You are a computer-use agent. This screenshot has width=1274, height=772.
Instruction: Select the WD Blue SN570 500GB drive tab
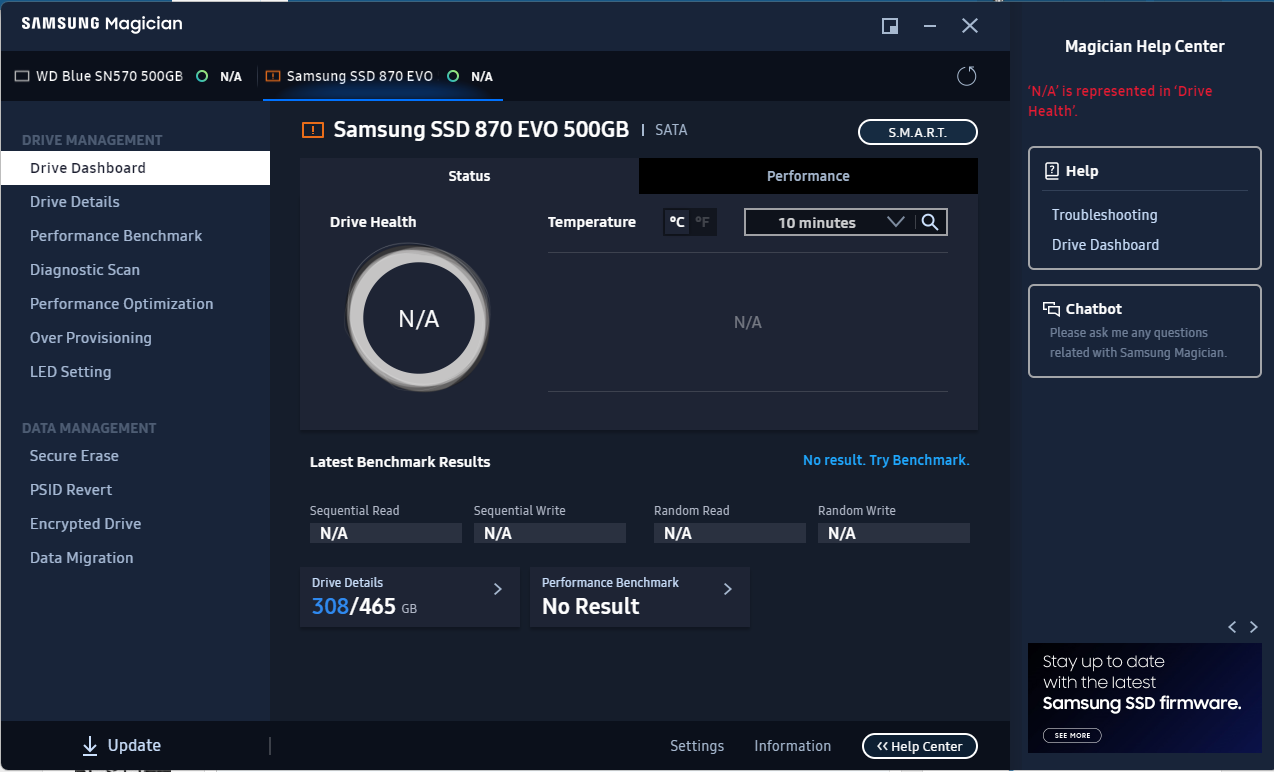pyautogui.click(x=128, y=76)
